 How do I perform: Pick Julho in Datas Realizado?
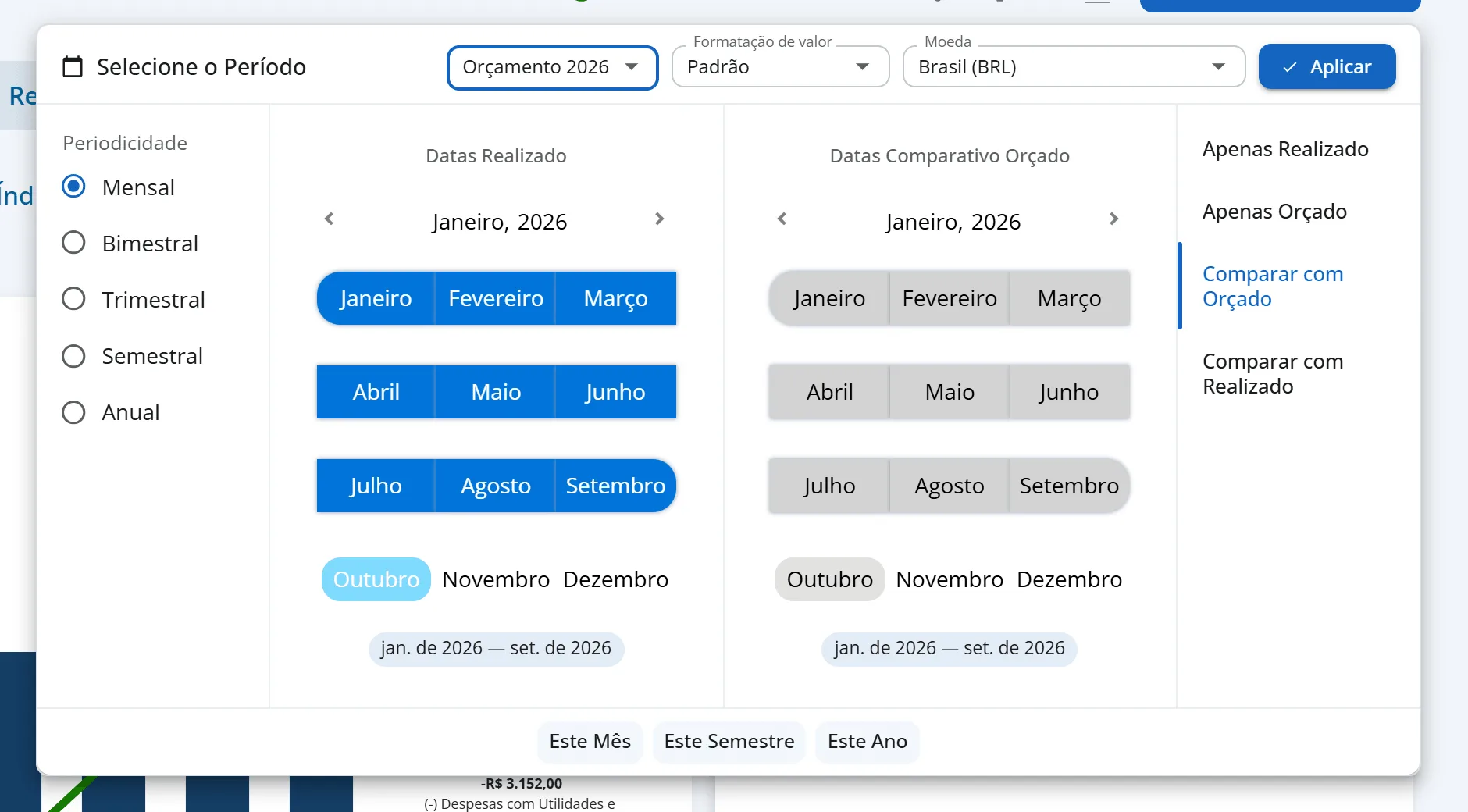pyautogui.click(x=376, y=486)
